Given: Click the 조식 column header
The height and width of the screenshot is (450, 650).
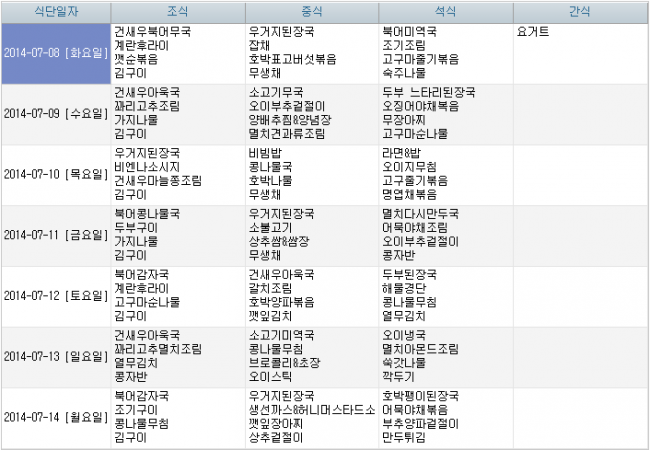Looking at the screenshot, I should [x=176, y=11].
